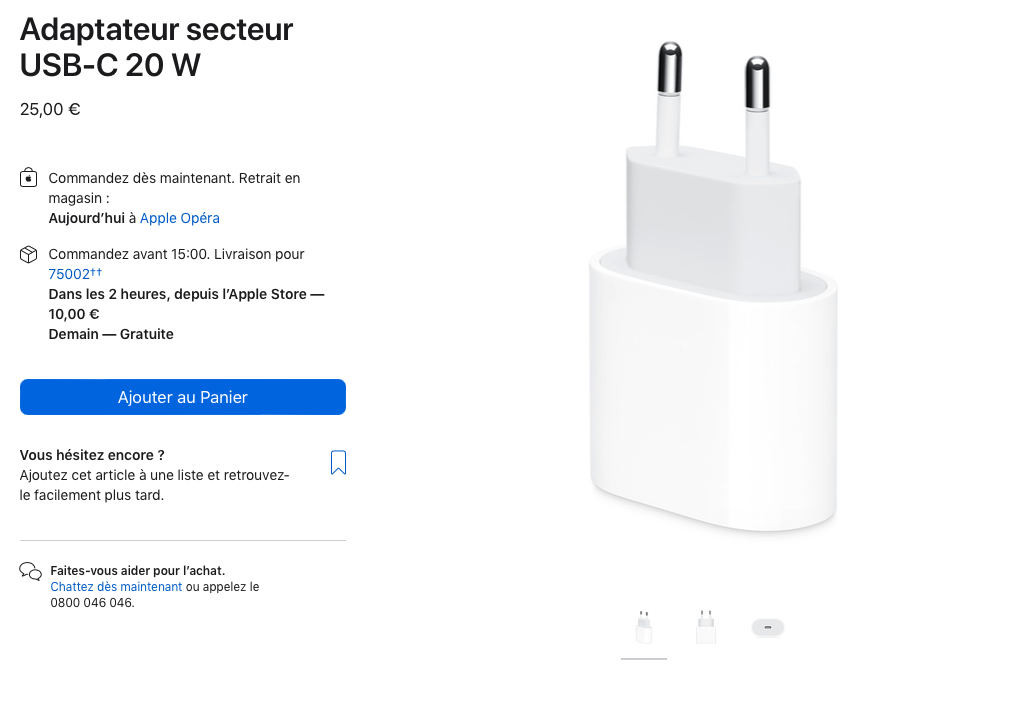This screenshot has width=1013, height=710.
Task: Open the Apple Opéra store link
Action: coord(179,218)
